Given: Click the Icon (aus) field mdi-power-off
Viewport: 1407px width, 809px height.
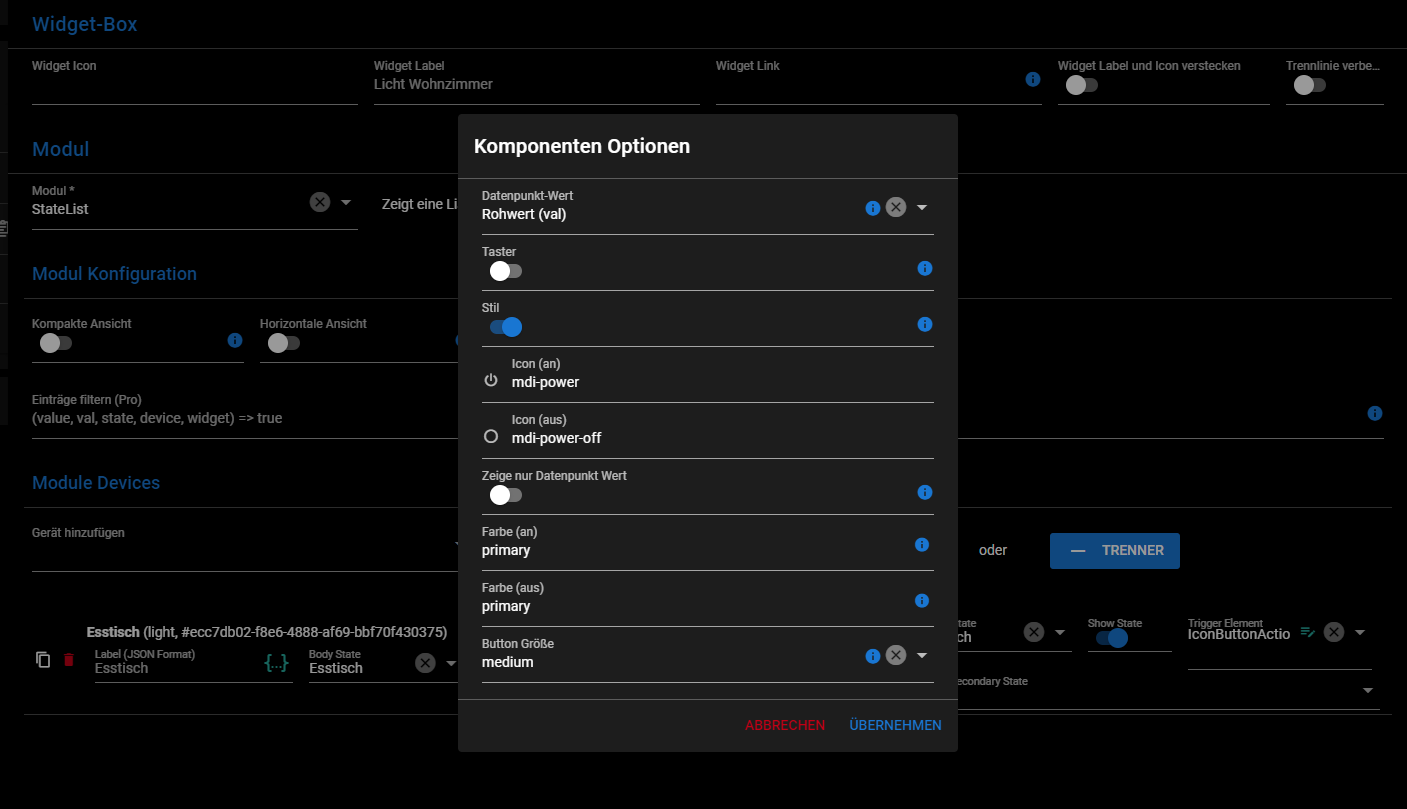Looking at the screenshot, I should point(722,438).
